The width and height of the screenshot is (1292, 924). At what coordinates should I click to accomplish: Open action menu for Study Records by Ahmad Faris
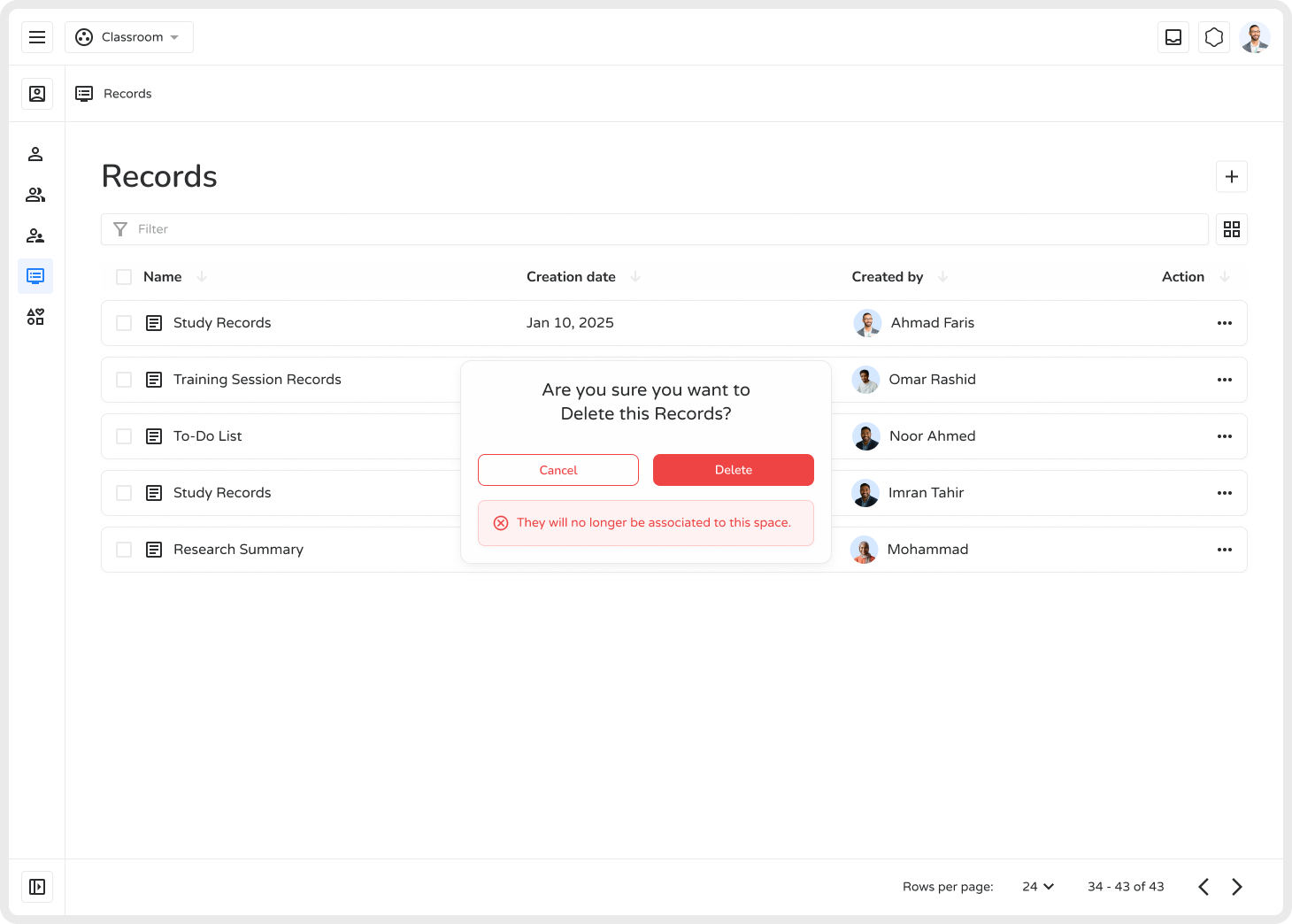click(1224, 323)
